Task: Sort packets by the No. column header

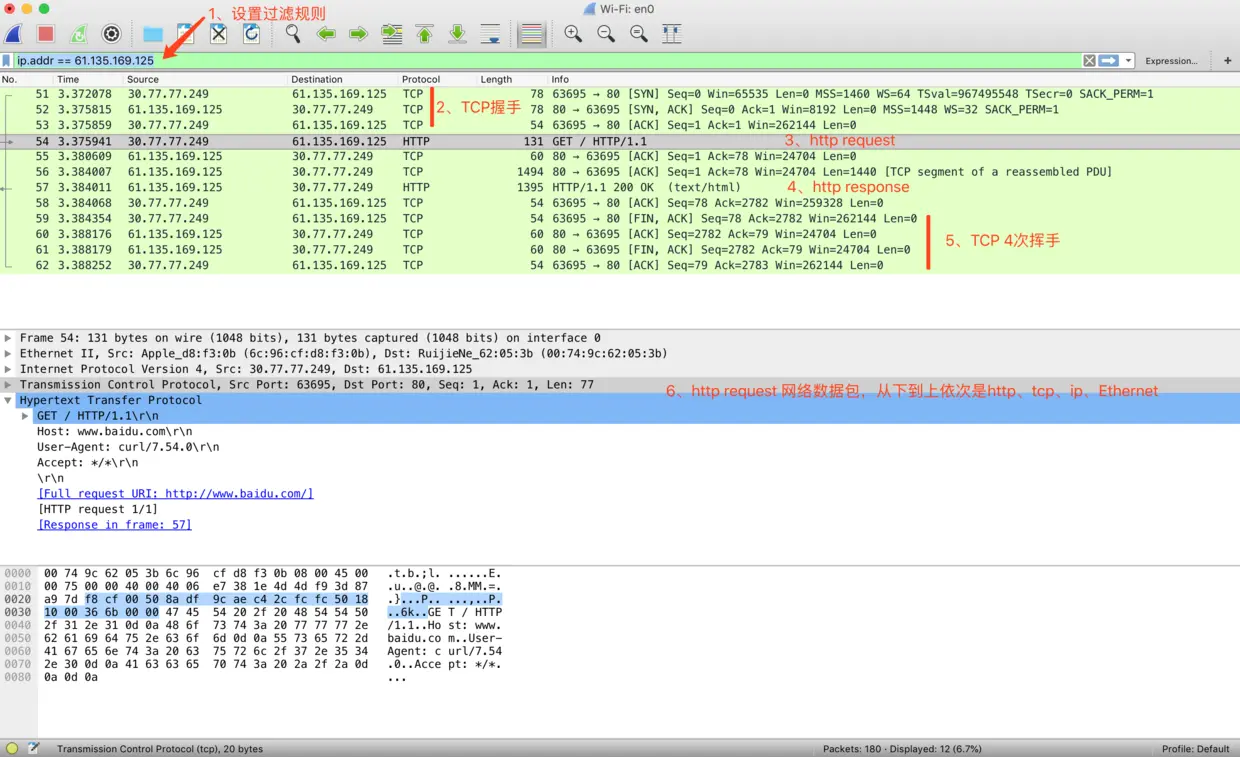Action: (x=27, y=79)
